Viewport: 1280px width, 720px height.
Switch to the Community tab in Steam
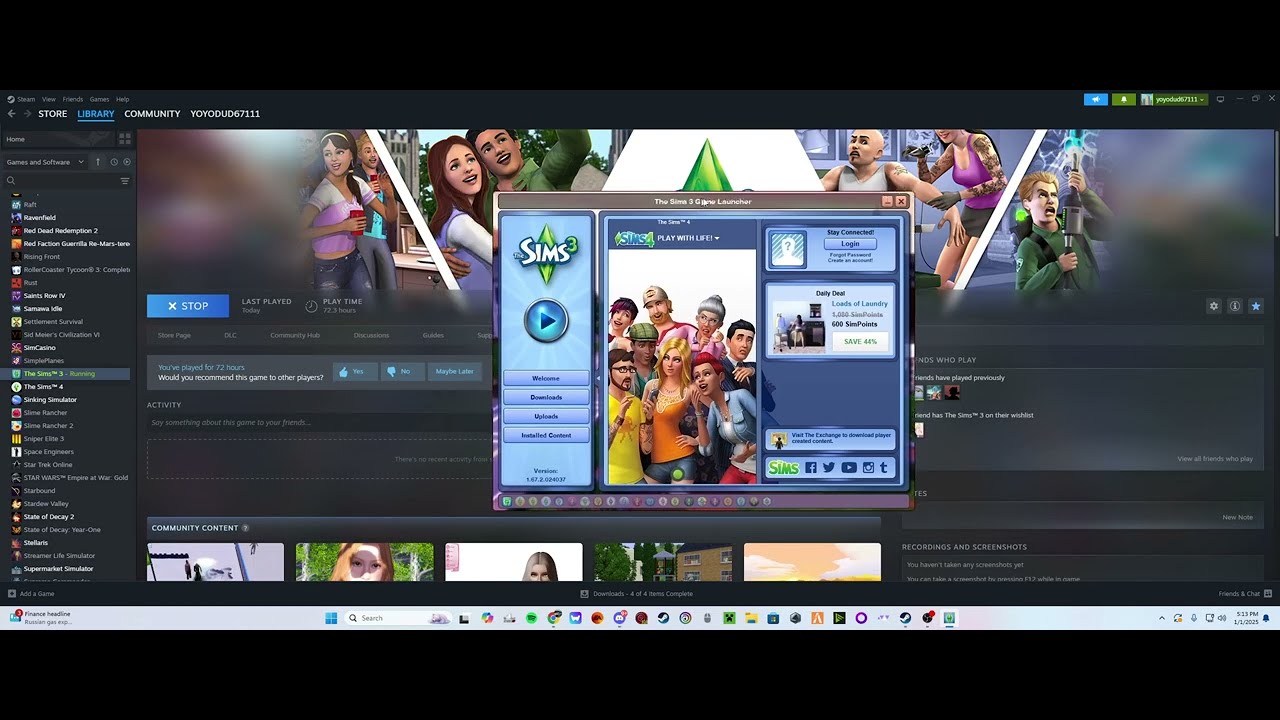tap(152, 114)
